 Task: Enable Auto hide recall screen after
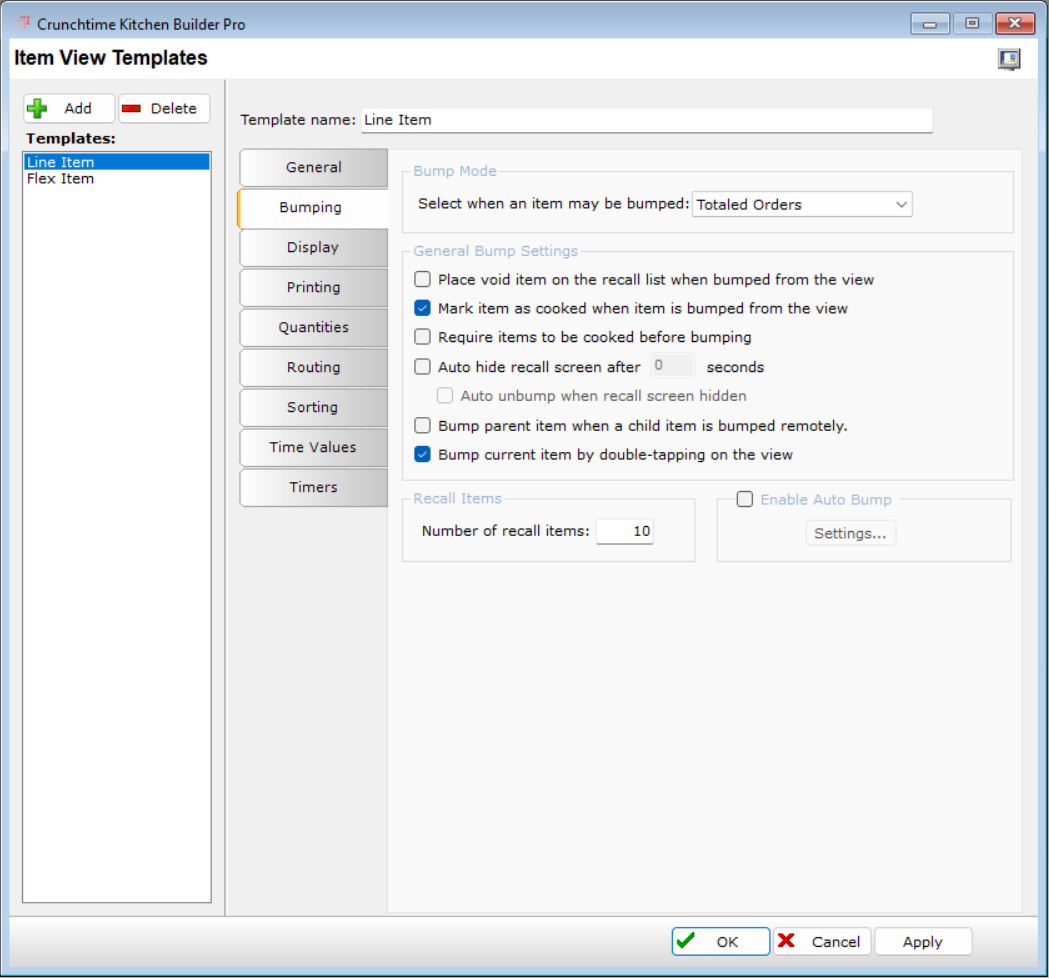click(x=422, y=367)
